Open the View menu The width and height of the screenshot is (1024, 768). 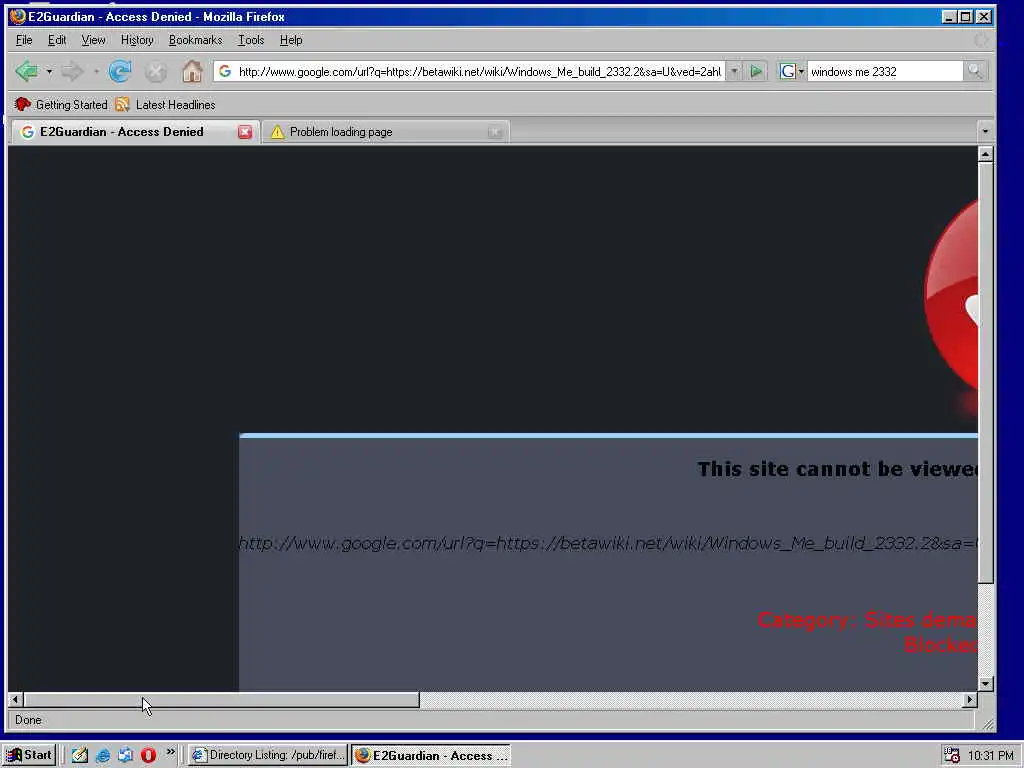[x=93, y=40]
